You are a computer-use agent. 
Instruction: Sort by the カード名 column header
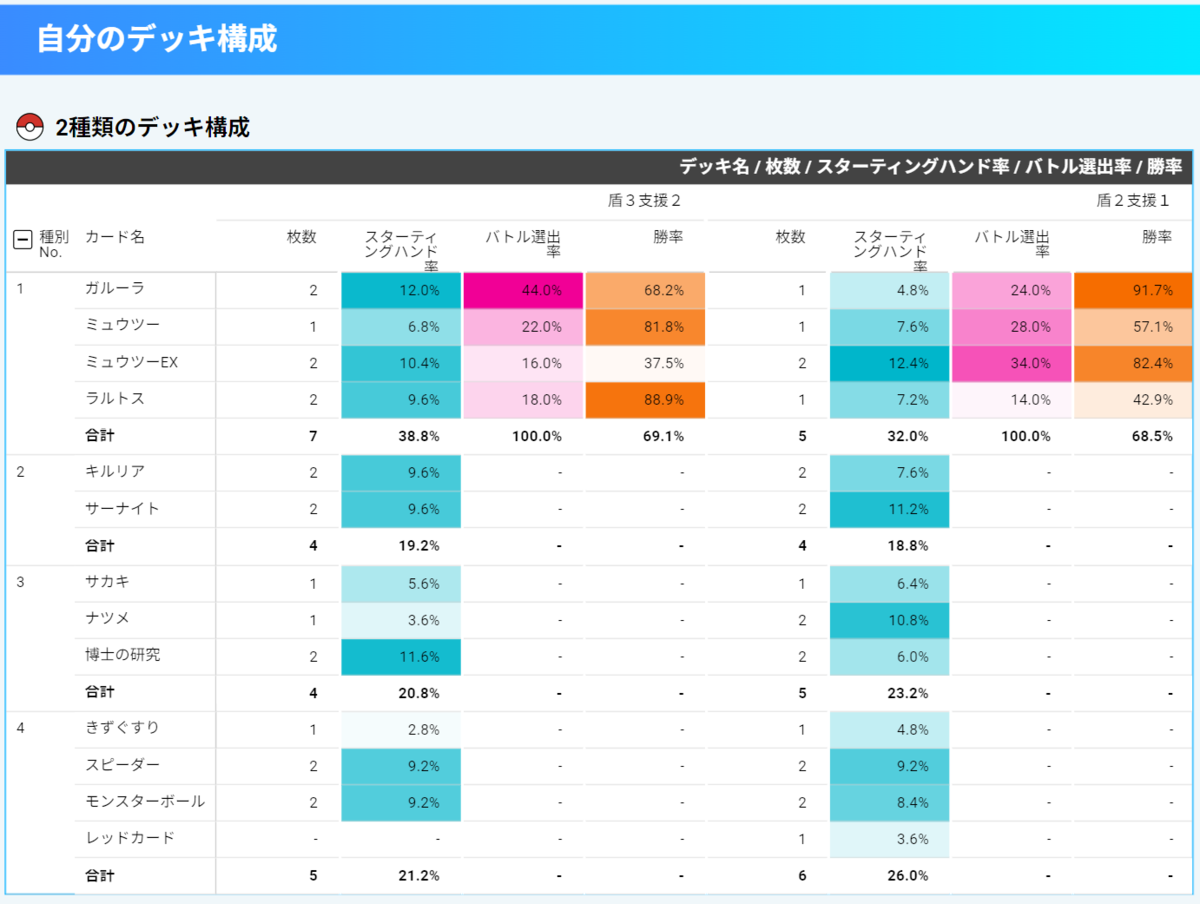[x=115, y=237]
